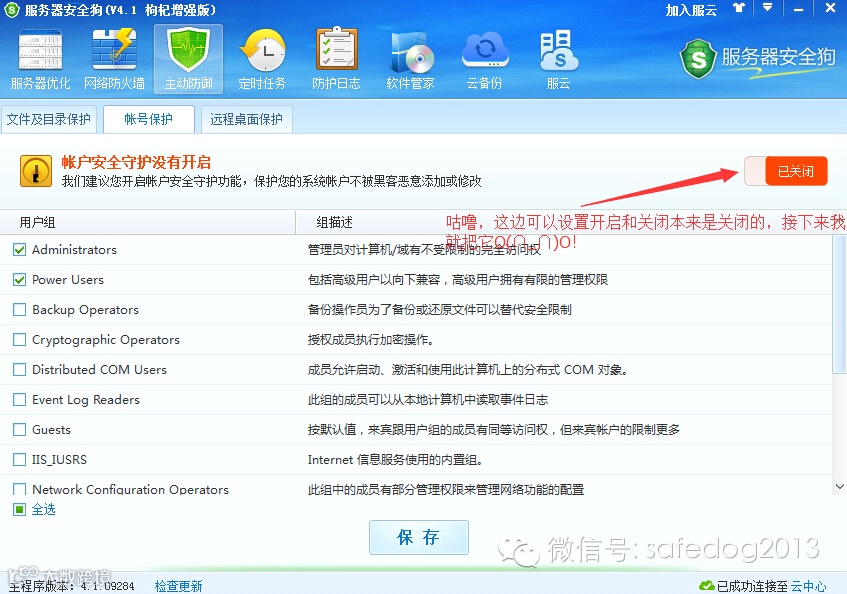847x594 pixels.
Task: Check the Cryptographic Operators checkbox
Action: (x=19, y=340)
